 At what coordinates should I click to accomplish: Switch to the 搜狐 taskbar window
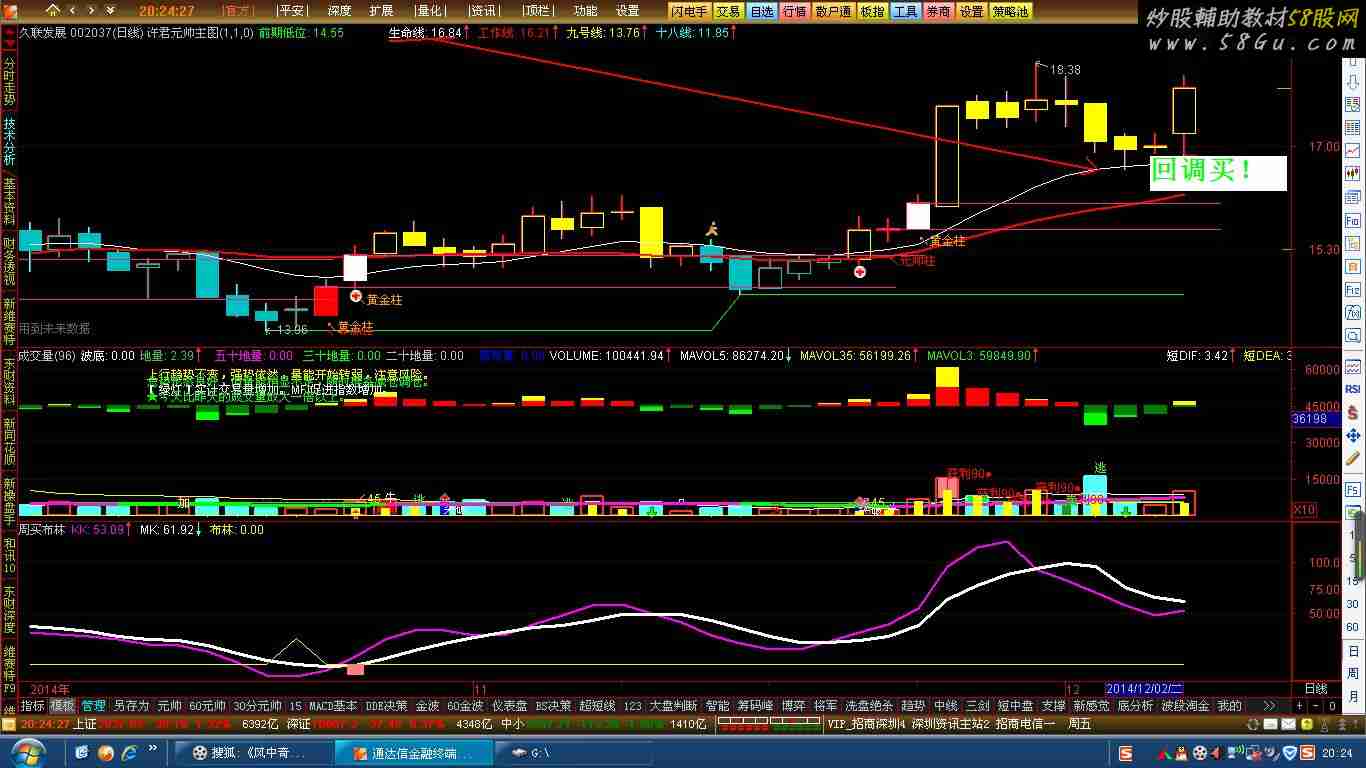click(252, 752)
